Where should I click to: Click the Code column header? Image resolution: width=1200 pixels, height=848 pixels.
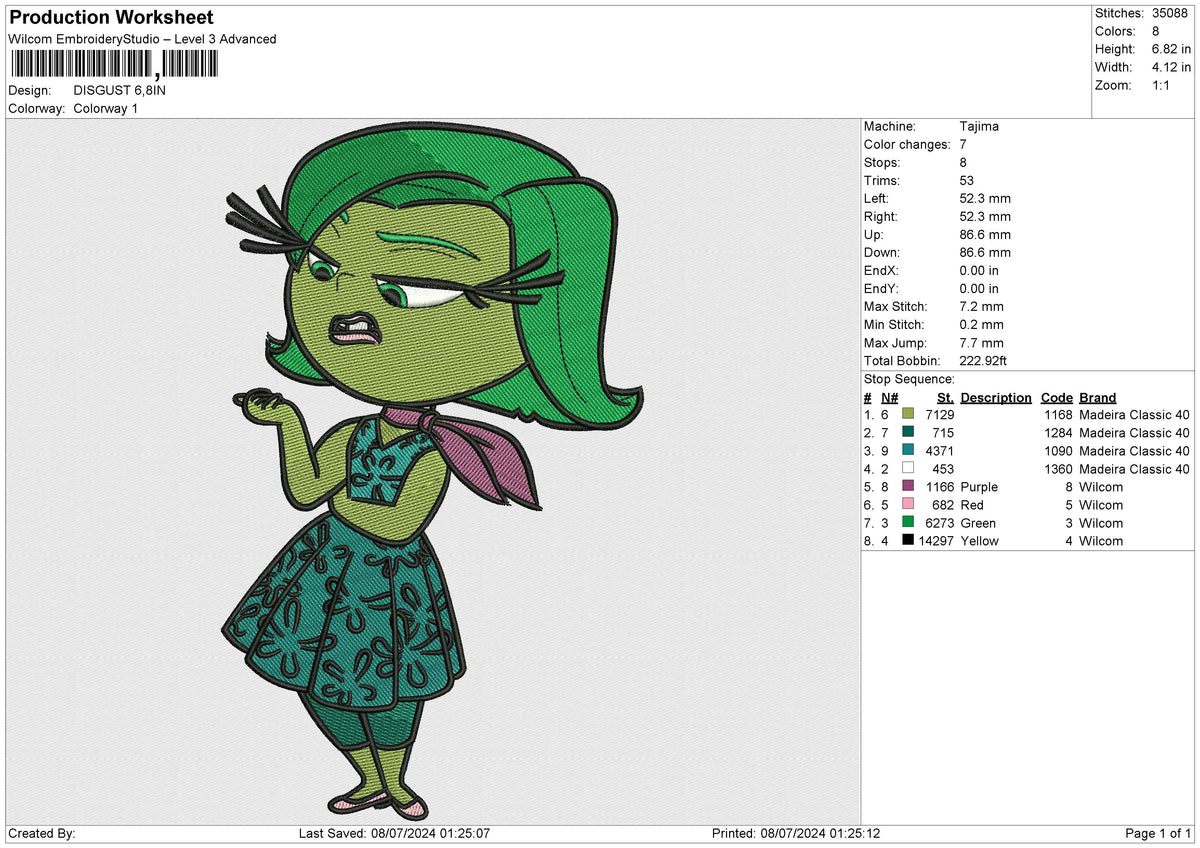point(1056,397)
